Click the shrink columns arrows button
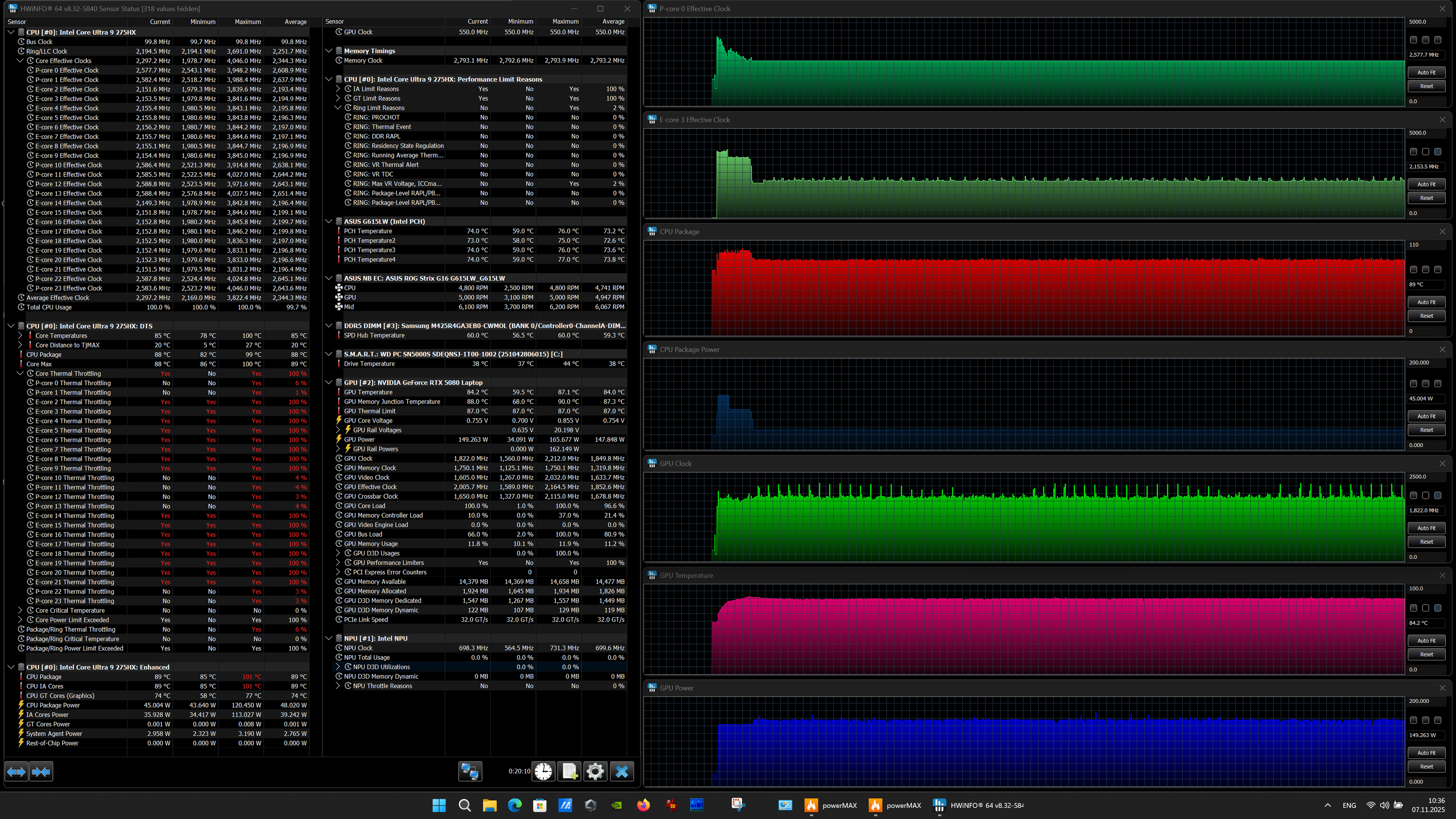1456x819 pixels. click(41, 771)
